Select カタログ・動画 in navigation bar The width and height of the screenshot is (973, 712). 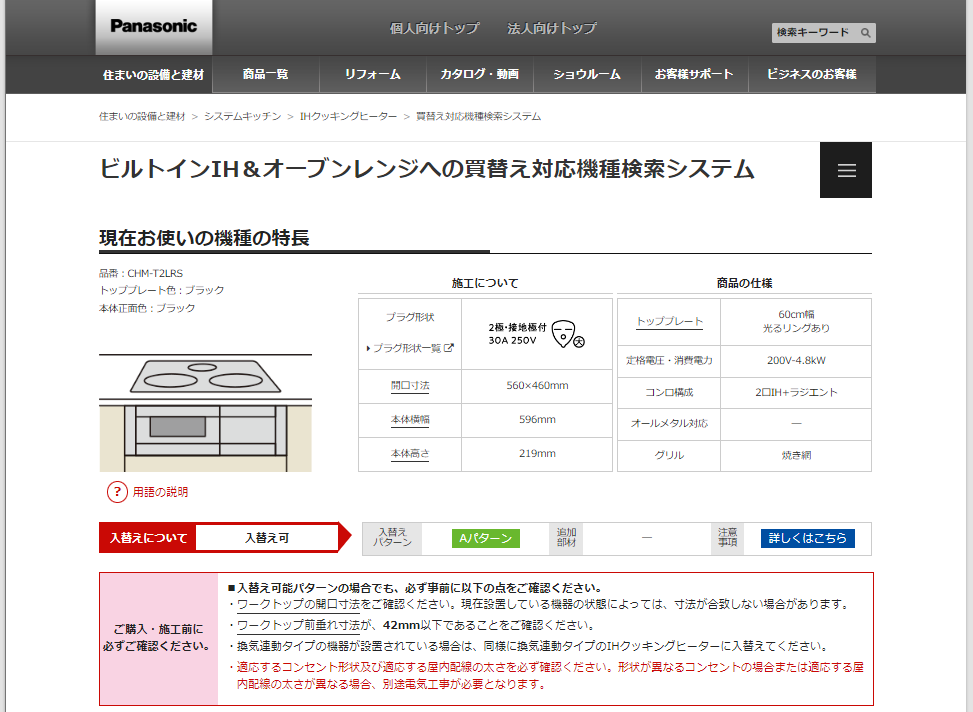[x=479, y=74]
